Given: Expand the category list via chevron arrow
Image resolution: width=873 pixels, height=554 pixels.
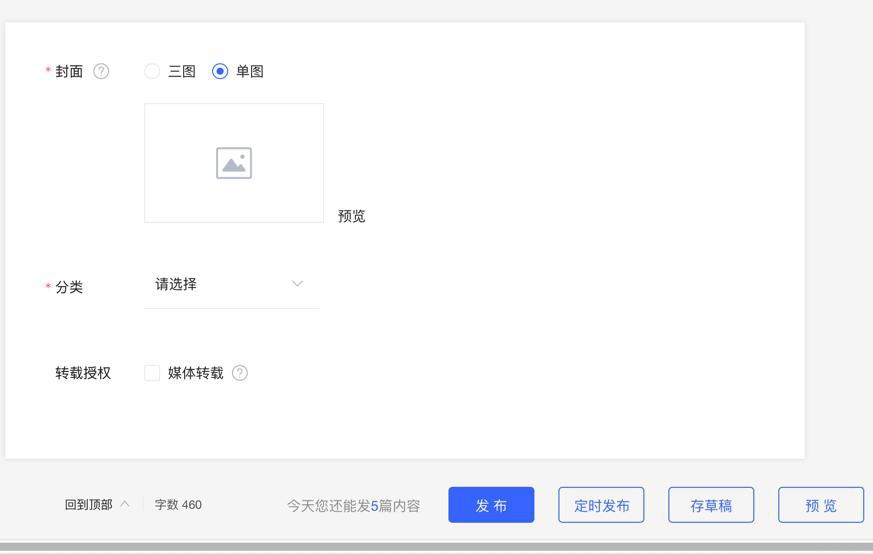Looking at the screenshot, I should point(297,284).
